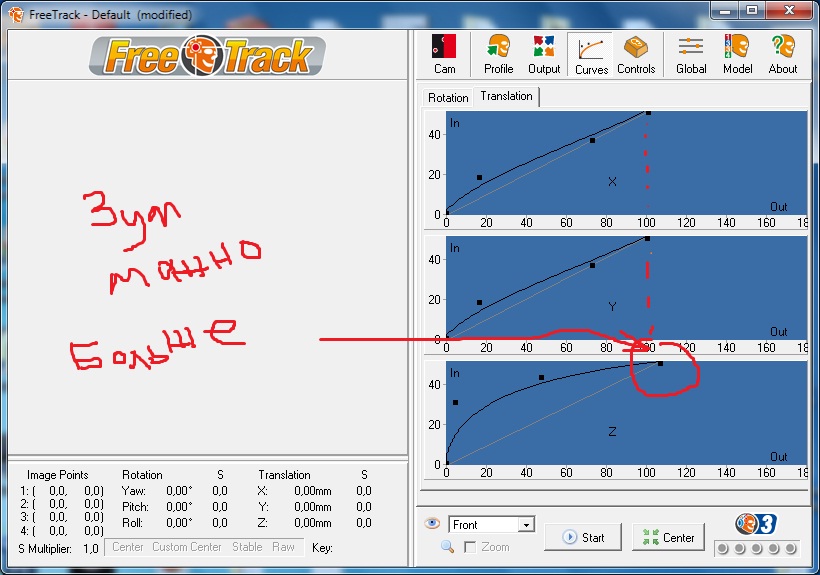Minimize the FreeTrack window
Viewport: 820px width, 575px height.
click(x=725, y=10)
